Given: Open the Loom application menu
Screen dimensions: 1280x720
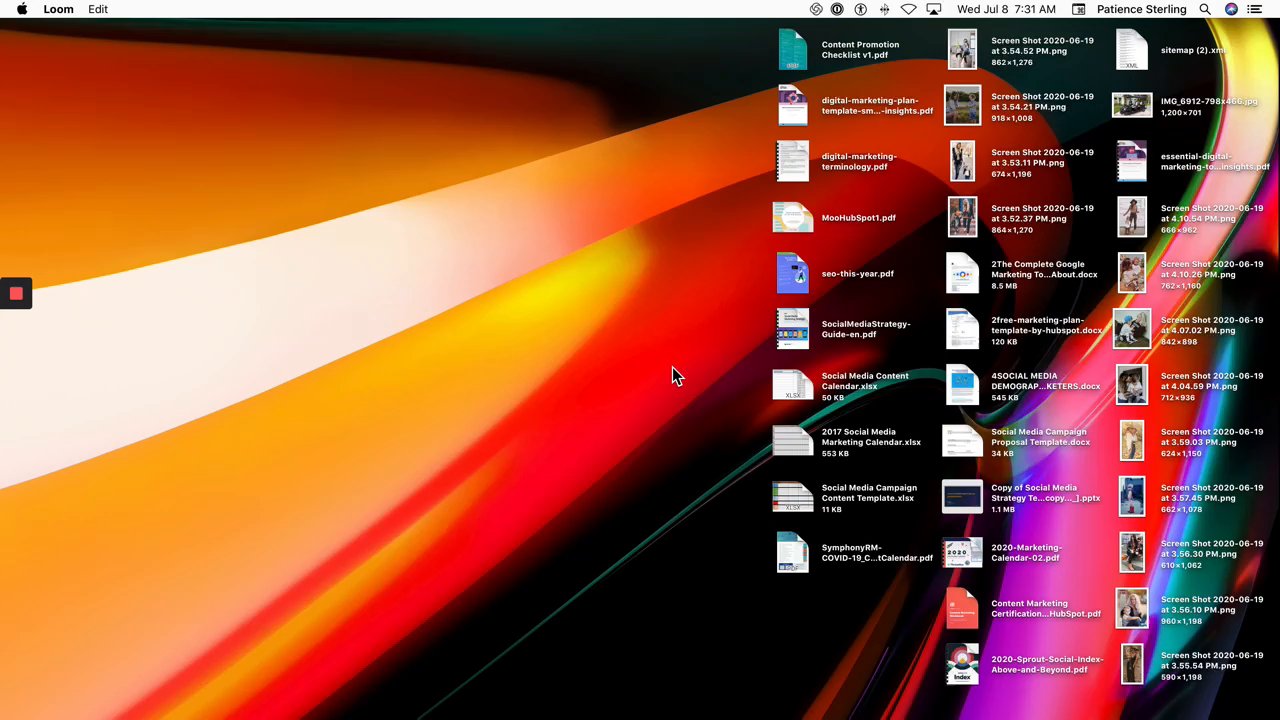Looking at the screenshot, I should pos(58,9).
